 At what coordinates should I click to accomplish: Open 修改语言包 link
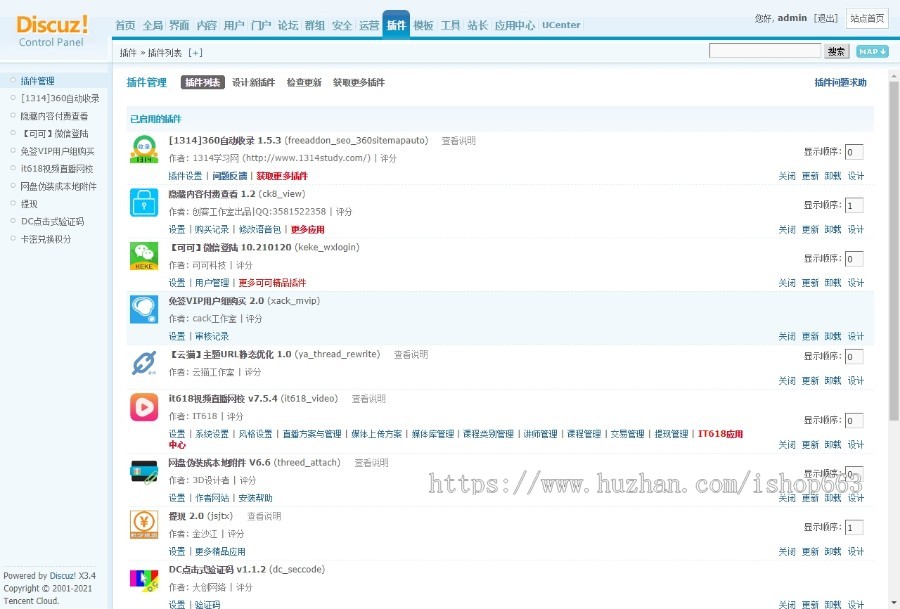(x=259, y=230)
